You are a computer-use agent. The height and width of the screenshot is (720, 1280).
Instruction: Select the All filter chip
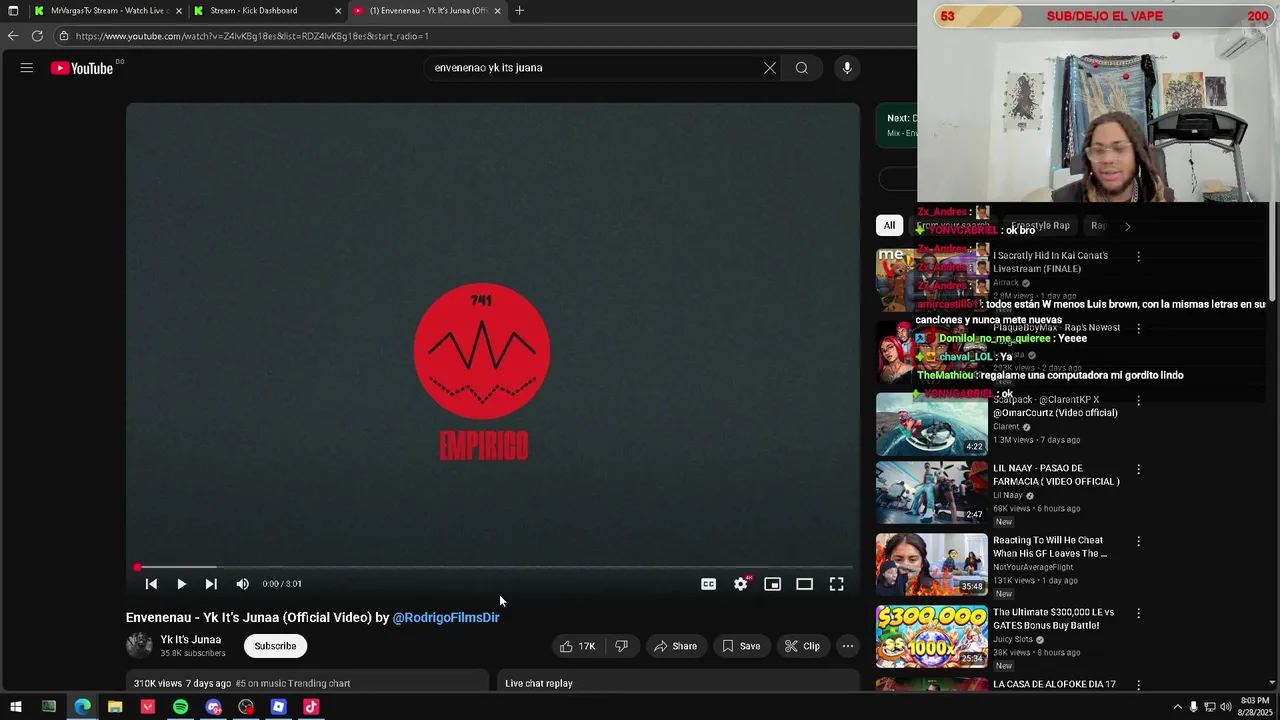(889, 225)
